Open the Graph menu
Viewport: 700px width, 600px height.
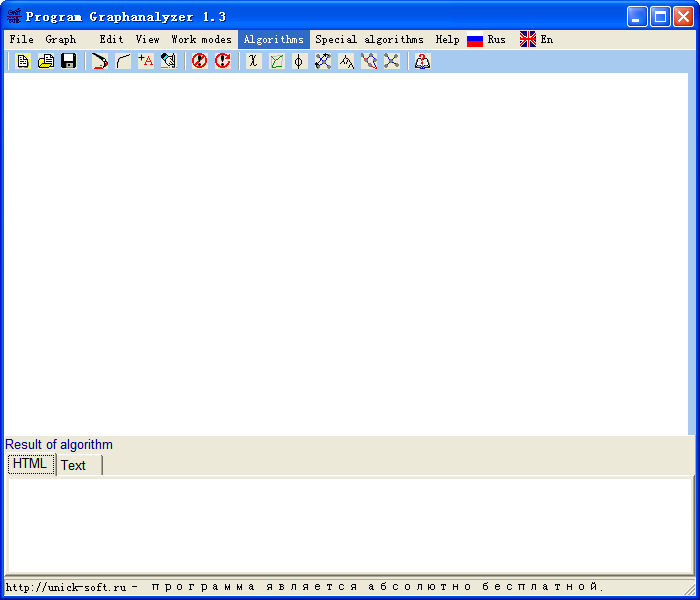click(61, 39)
